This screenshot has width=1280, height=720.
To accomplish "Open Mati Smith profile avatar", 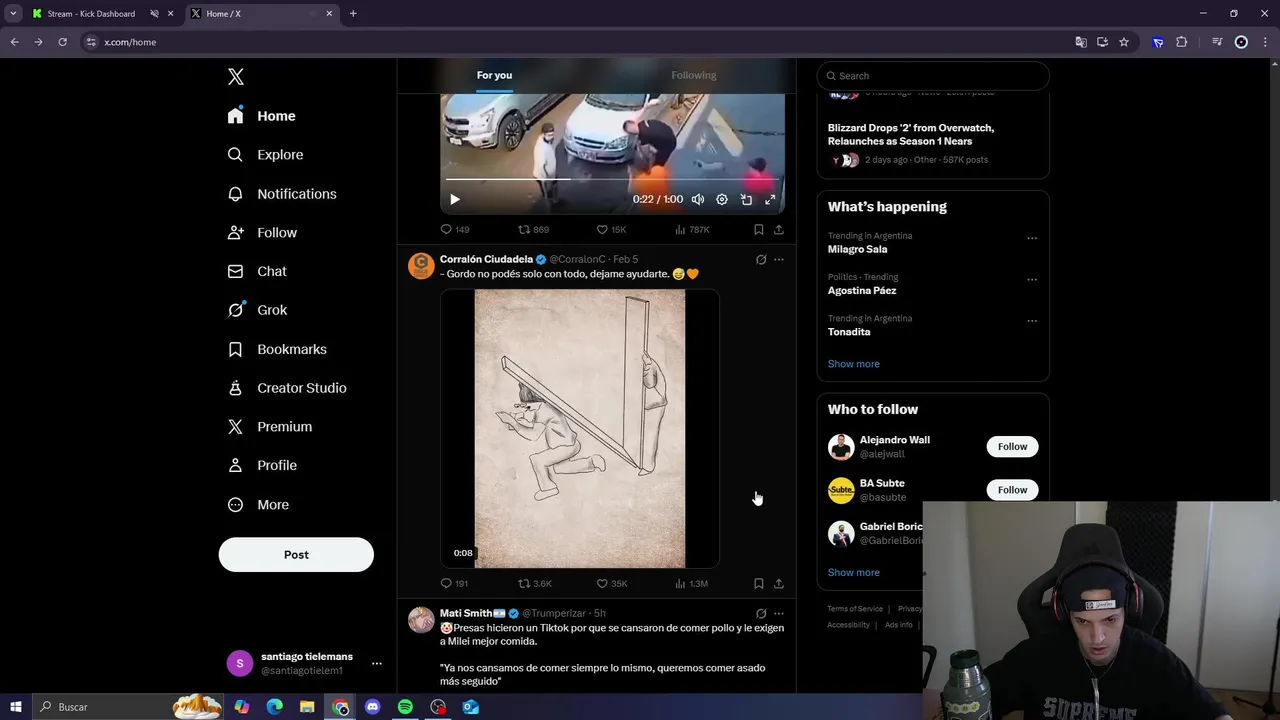I will point(421,619).
